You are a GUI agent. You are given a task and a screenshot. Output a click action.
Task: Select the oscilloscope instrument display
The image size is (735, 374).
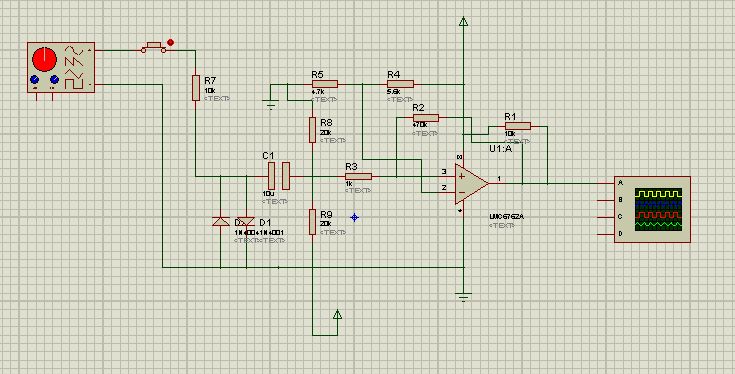[x=658, y=209]
